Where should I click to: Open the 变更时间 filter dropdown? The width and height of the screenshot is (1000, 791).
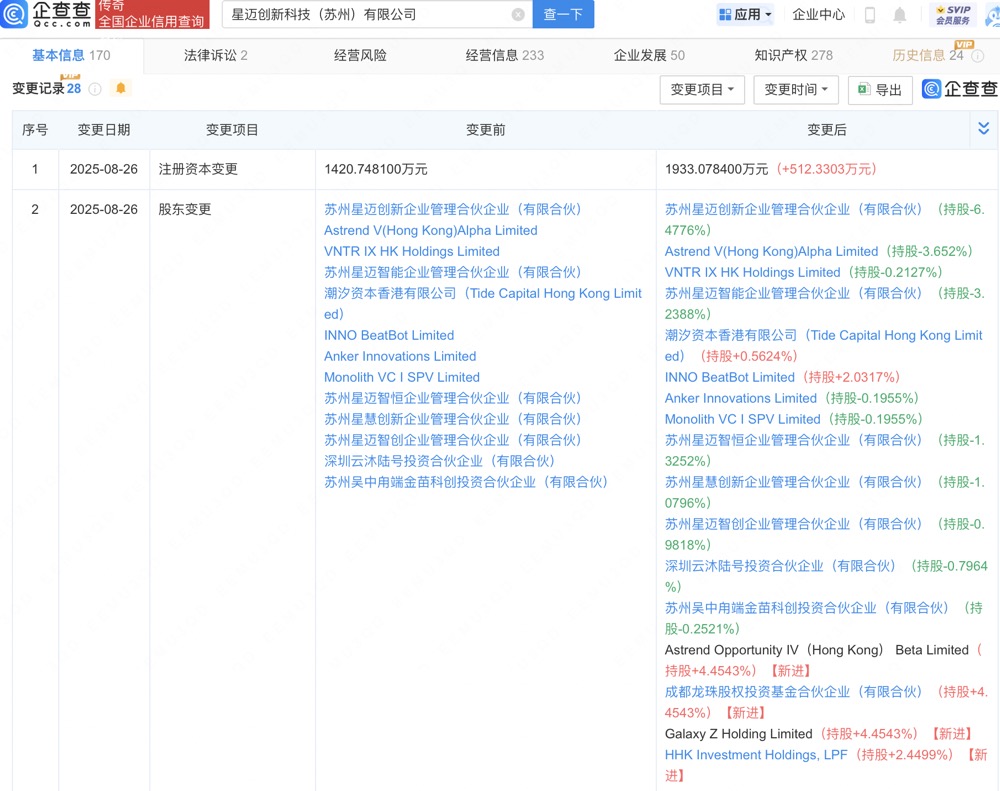pos(796,89)
